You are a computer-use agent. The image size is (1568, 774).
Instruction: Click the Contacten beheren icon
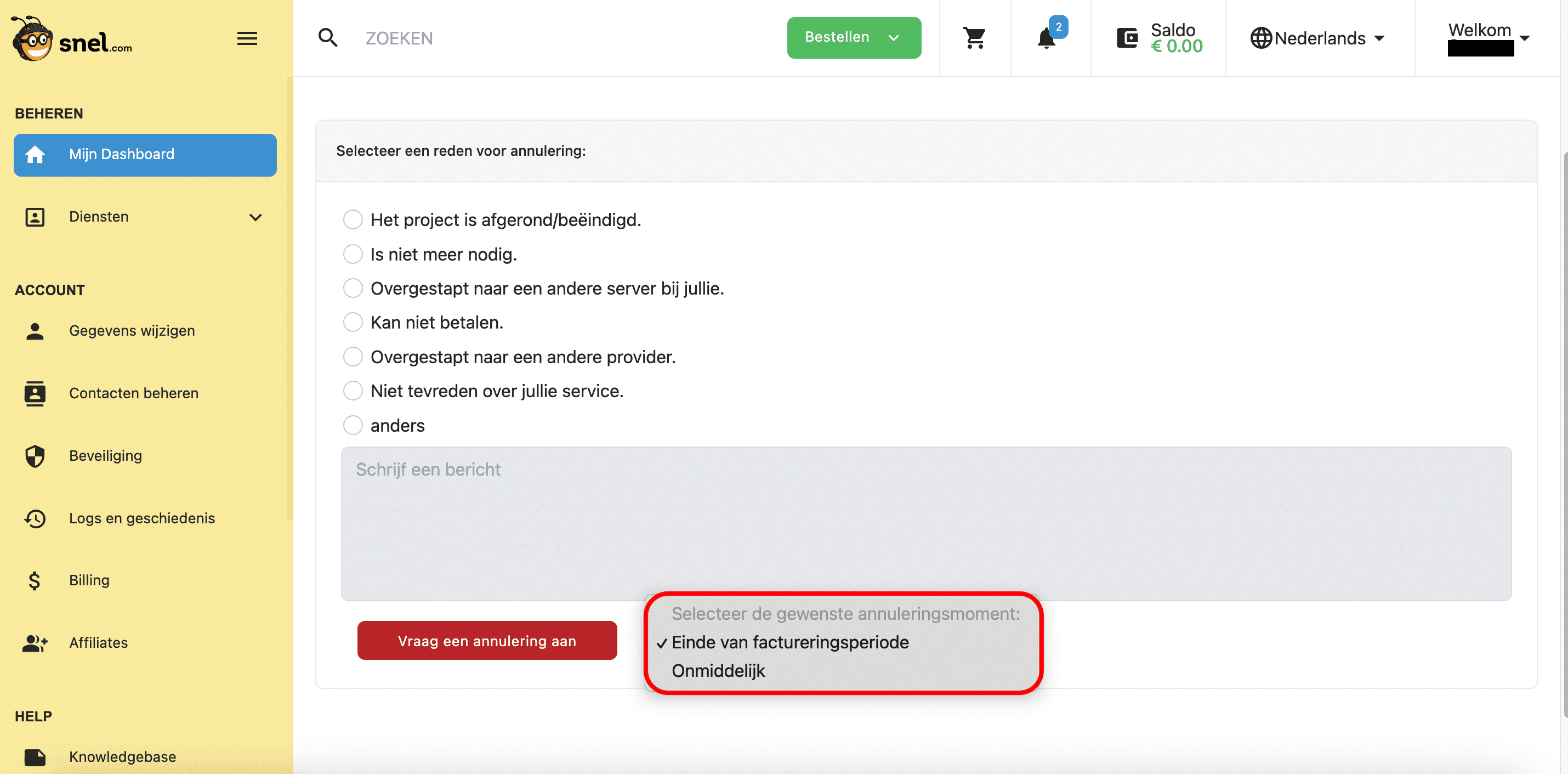click(35, 393)
